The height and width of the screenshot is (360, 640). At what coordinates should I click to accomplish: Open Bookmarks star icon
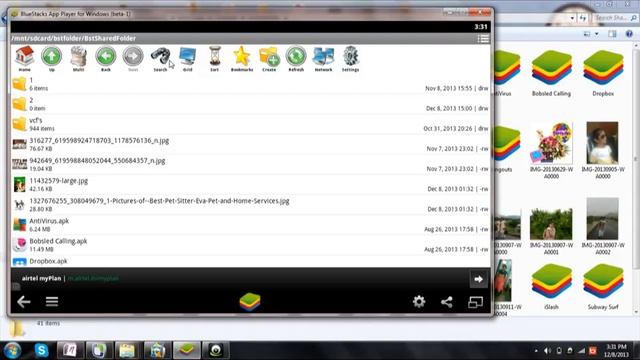click(x=242, y=58)
